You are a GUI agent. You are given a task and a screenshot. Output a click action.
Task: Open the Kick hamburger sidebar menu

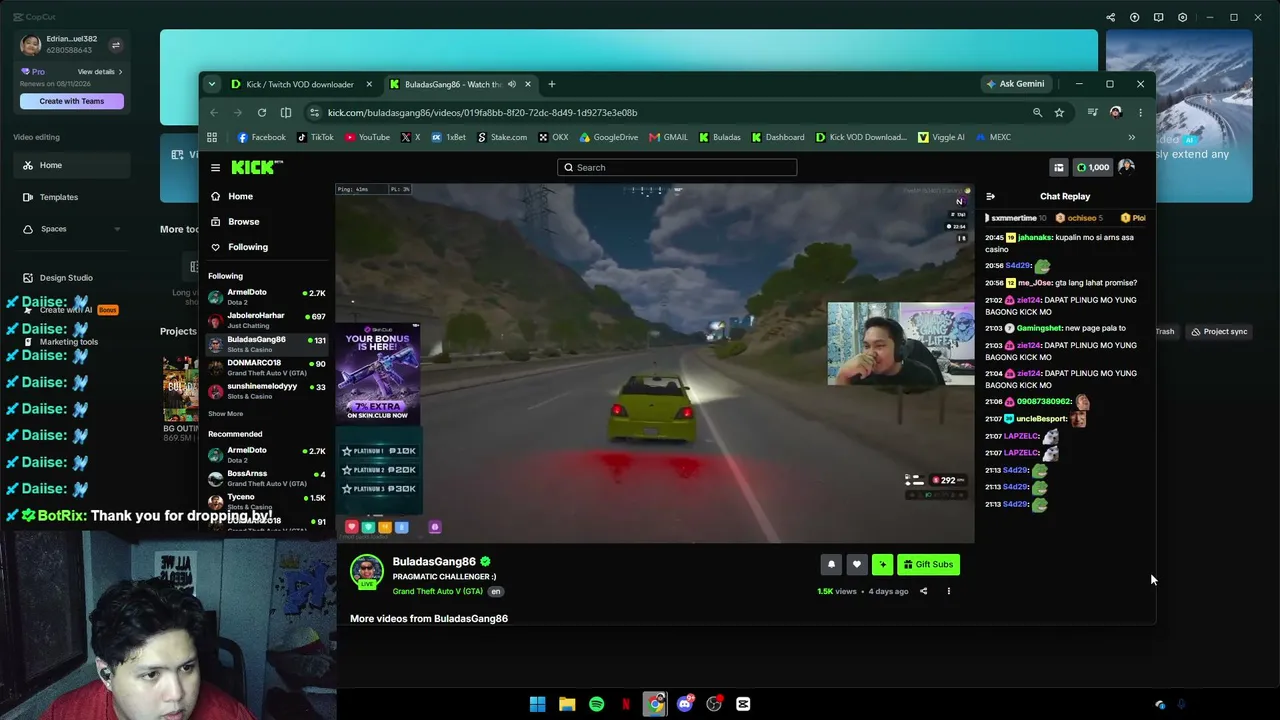coord(215,168)
